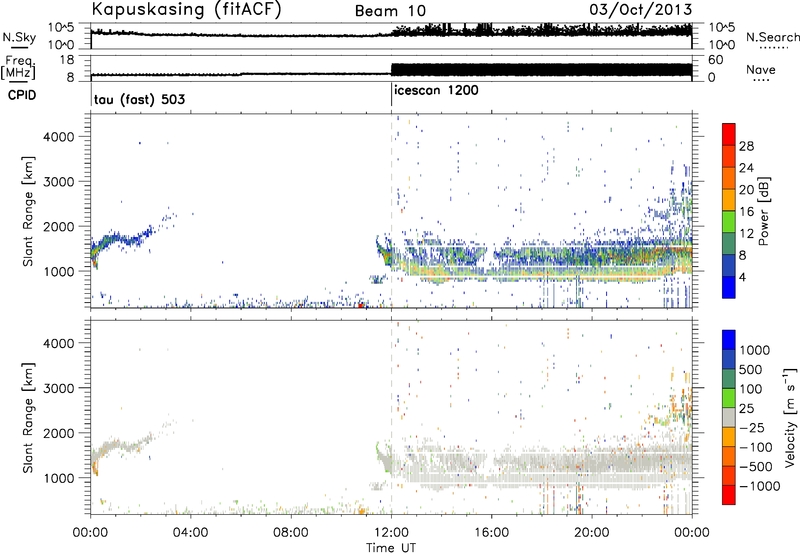Click the date '03/Oct/2013'

point(641,10)
